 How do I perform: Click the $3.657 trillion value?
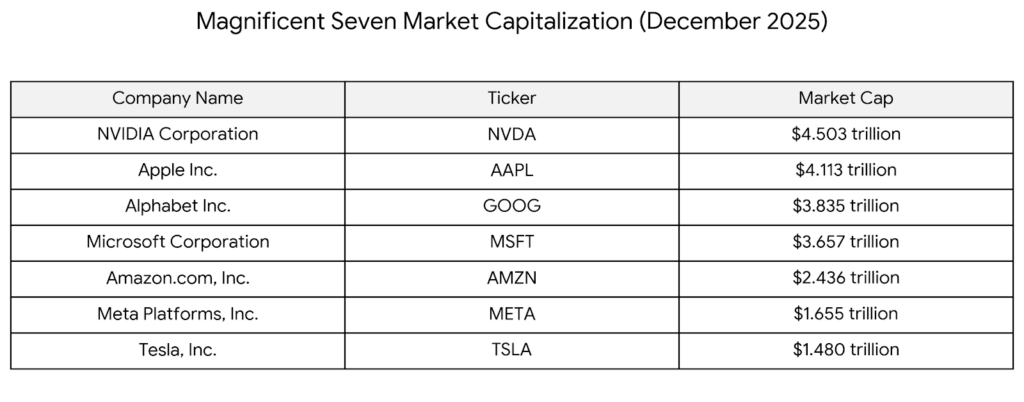pos(845,242)
